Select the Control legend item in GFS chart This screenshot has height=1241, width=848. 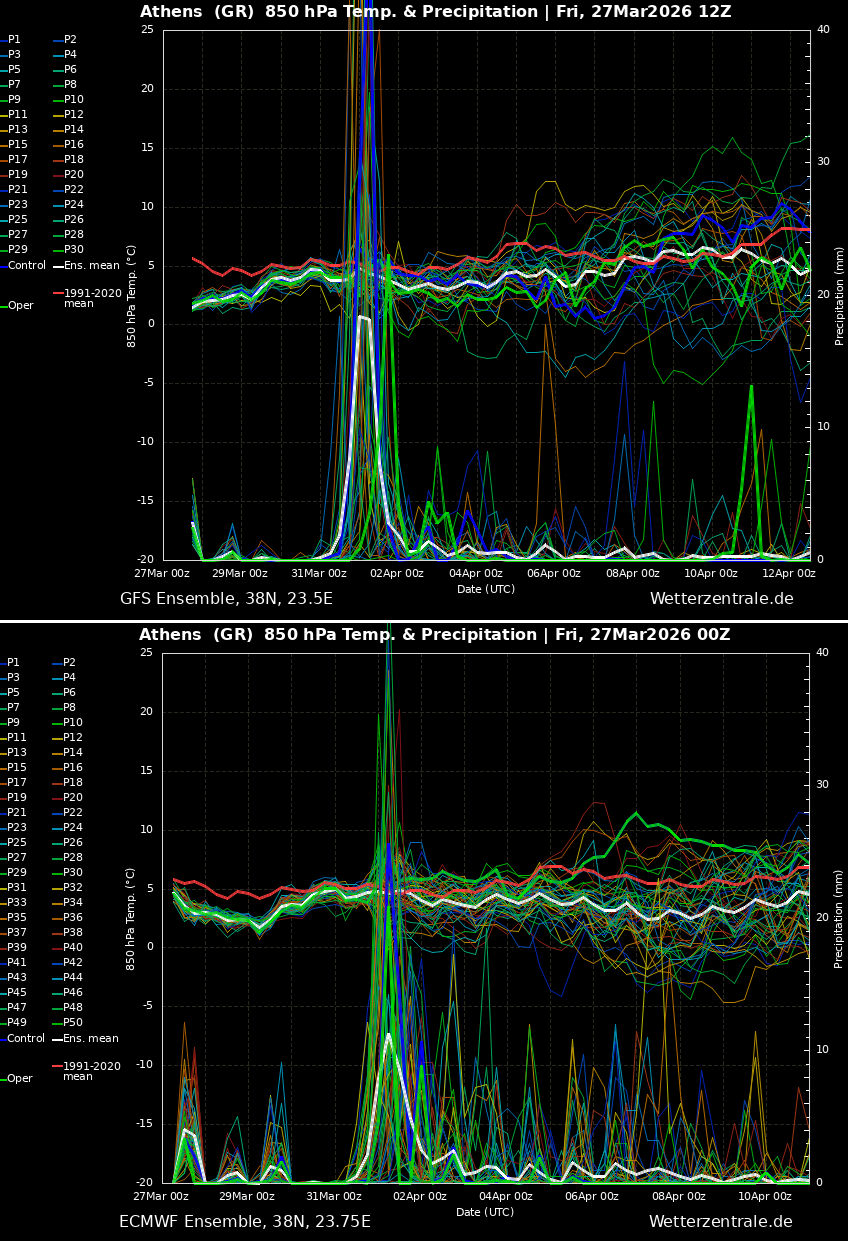(26, 266)
